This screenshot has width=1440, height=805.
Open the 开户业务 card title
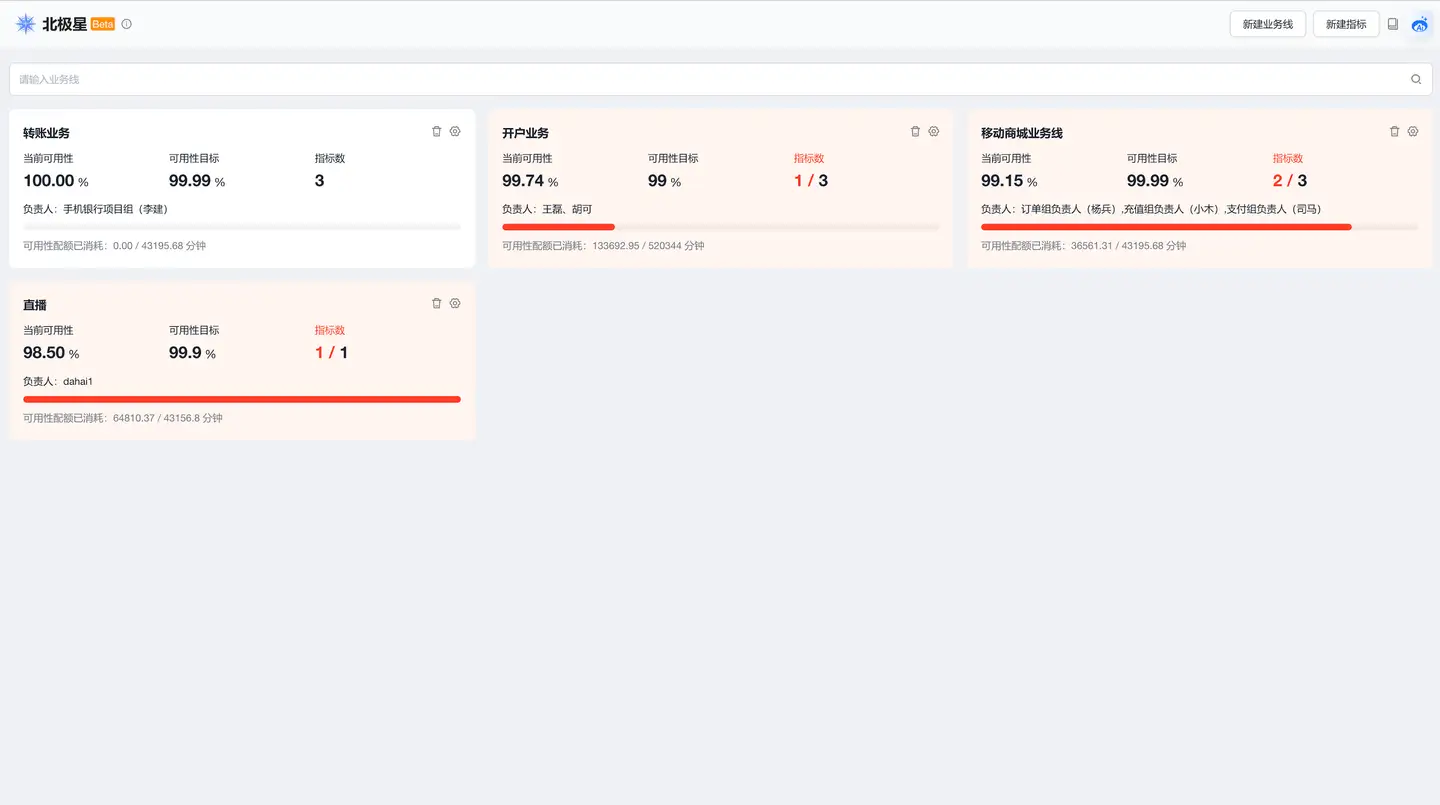tap(525, 133)
